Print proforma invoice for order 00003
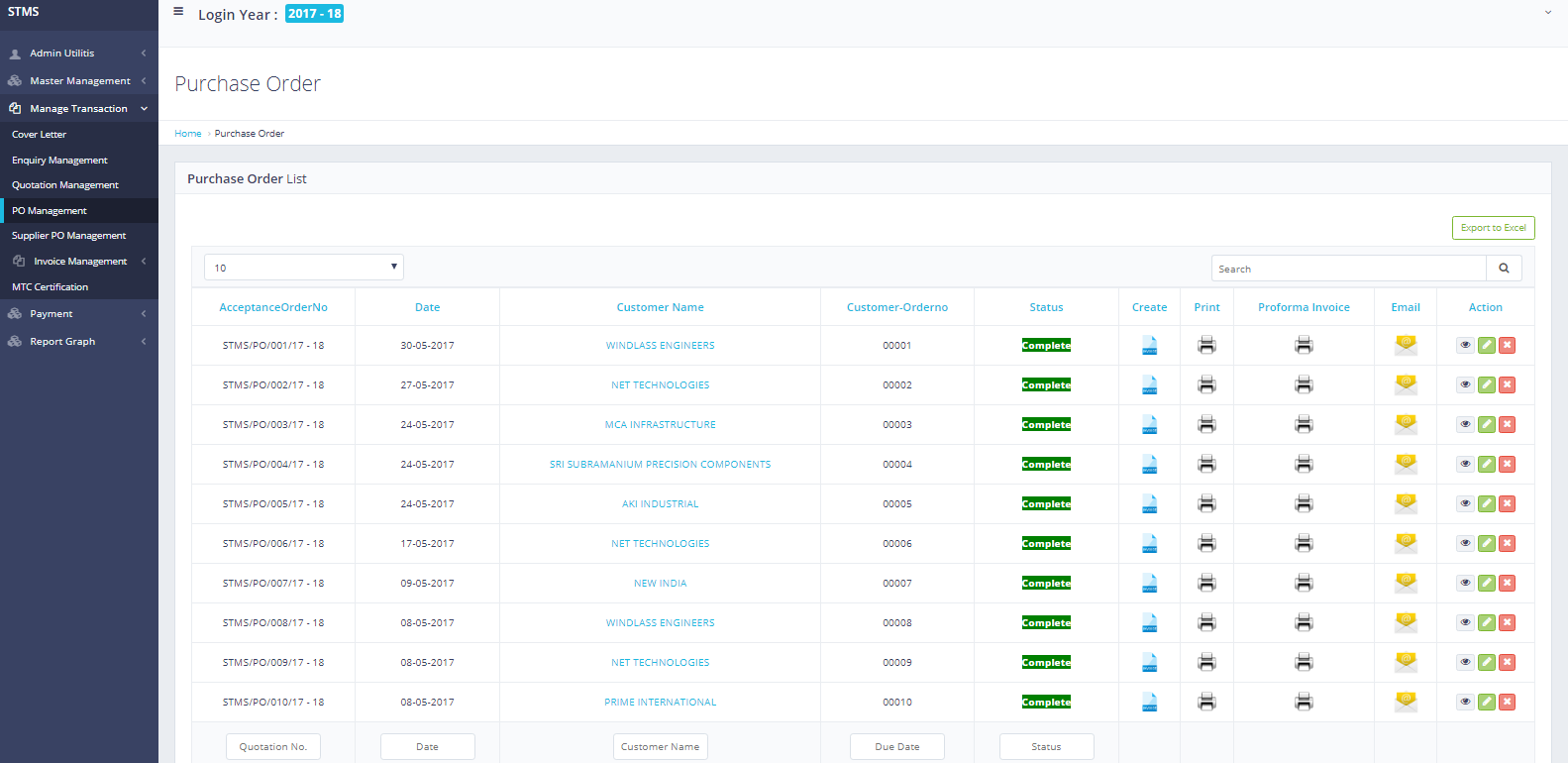The height and width of the screenshot is (763, 1568). coord(1304,425)
